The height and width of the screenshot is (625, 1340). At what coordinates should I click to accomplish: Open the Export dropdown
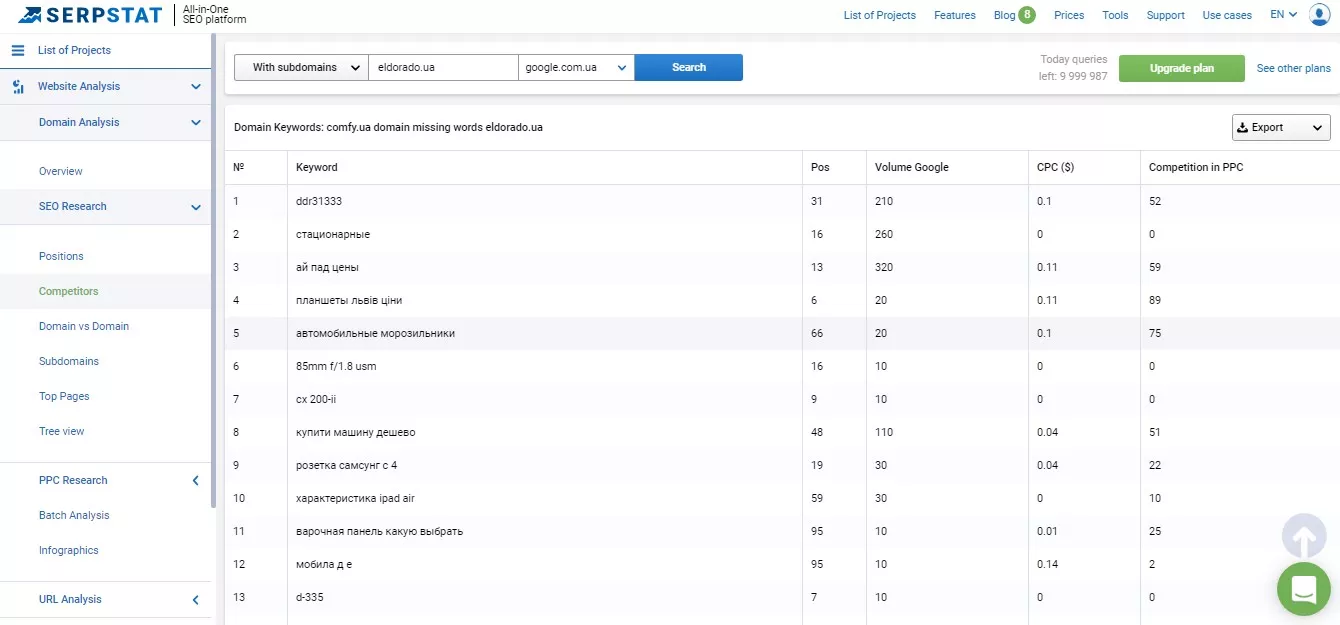click(1281, 128)
